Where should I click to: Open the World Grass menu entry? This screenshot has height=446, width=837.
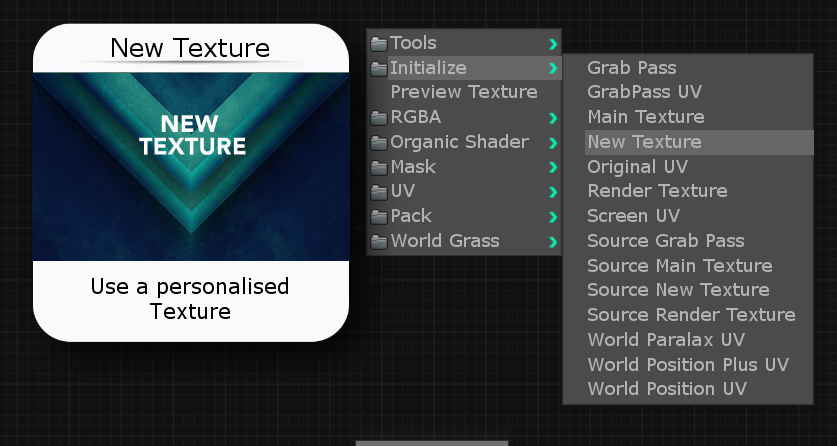(x=464, y=241)
